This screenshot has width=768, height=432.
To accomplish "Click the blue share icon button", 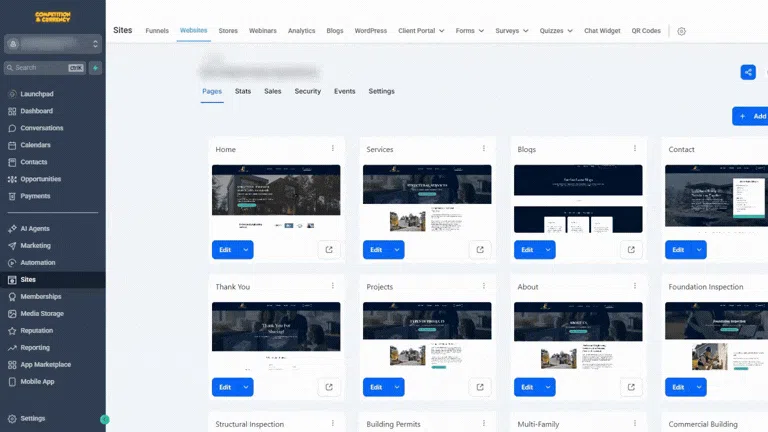I will tap(748, 72).
